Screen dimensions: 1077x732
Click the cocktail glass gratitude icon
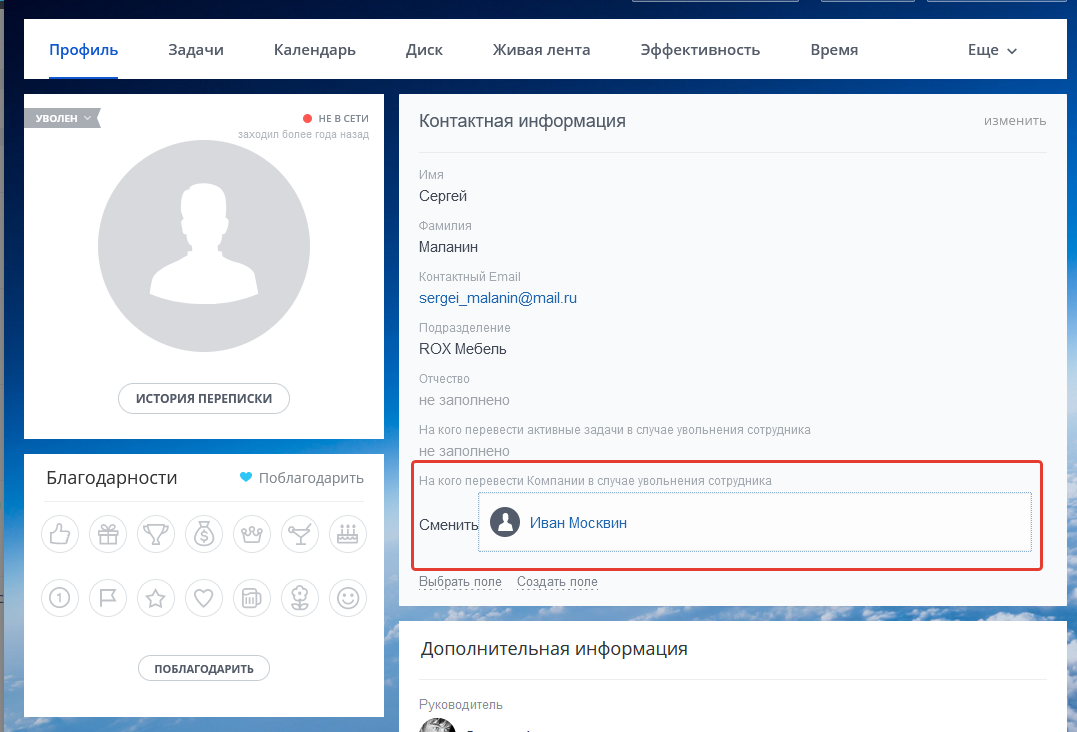[300, 534]
